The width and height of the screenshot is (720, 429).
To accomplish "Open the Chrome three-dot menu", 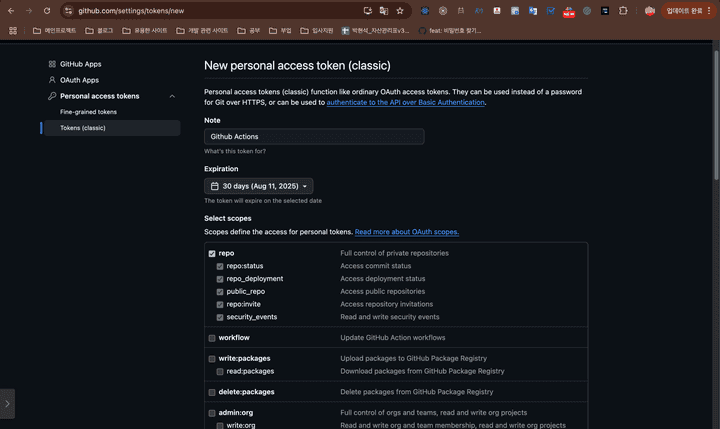I will tap(709, 11).
